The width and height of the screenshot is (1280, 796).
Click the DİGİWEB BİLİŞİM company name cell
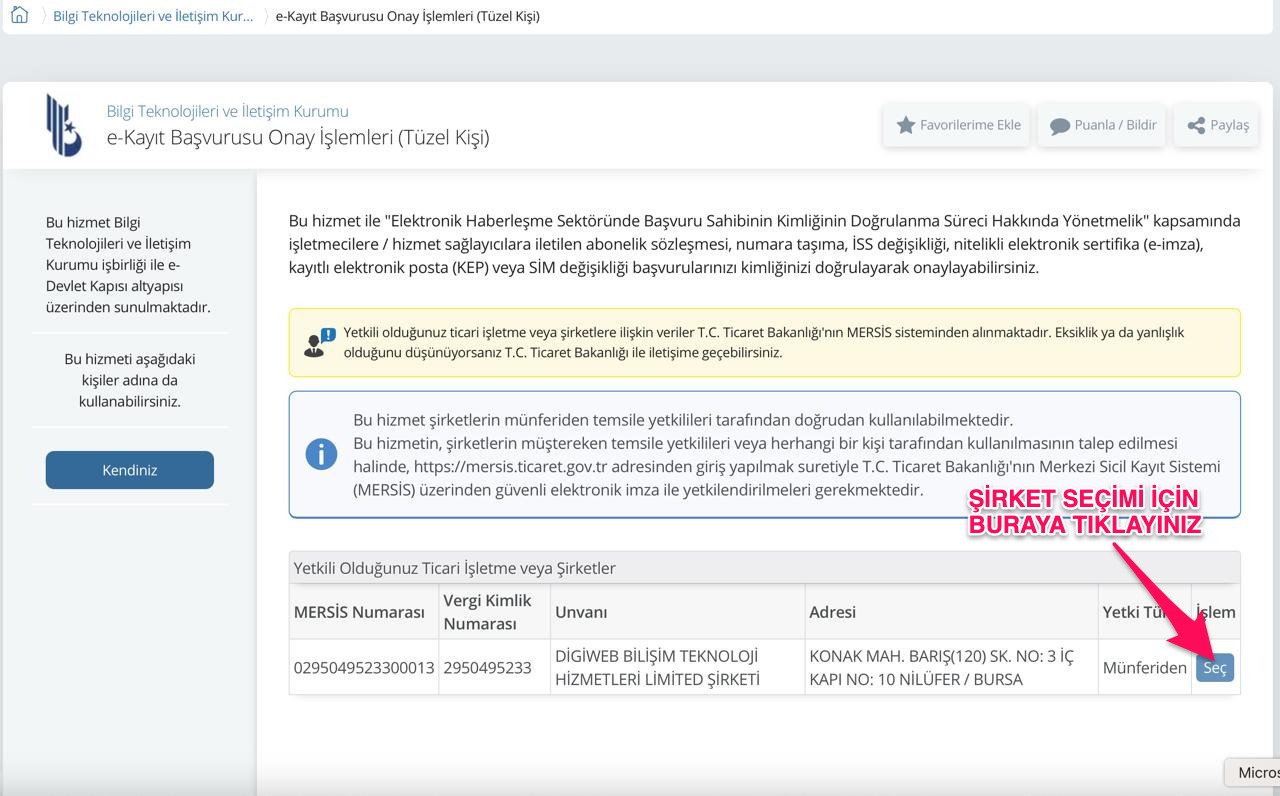pyautogui.click(x=657, y=668)
